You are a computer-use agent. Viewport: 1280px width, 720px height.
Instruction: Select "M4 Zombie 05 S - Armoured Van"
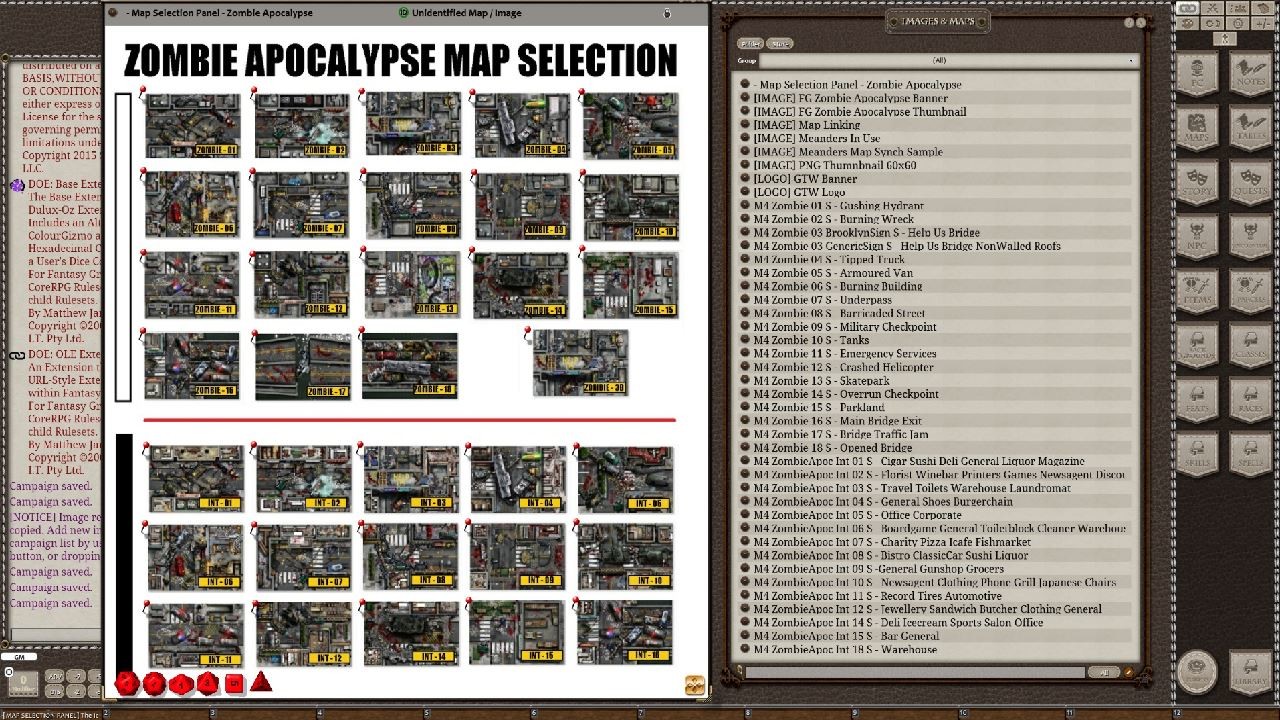tap(833, 273)
